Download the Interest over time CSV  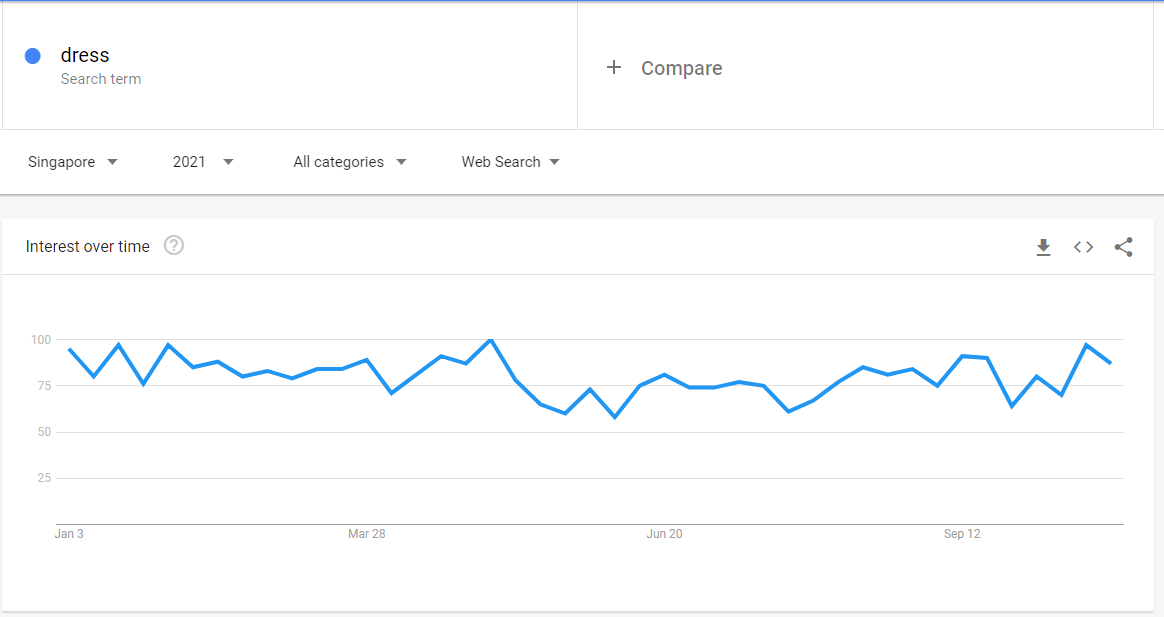[1043, 247]
